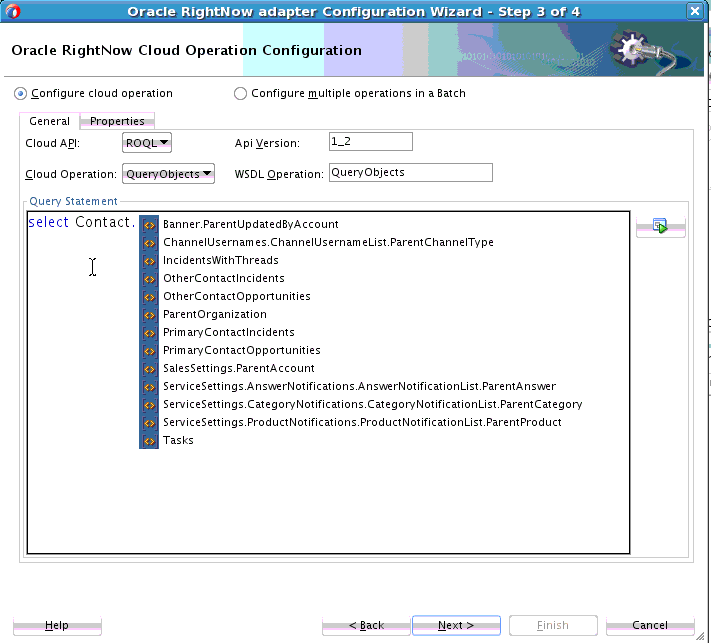Choose PrimaryContactOpportunities suggestion
The height and width of the screenshot is (643, 711).
242,351
